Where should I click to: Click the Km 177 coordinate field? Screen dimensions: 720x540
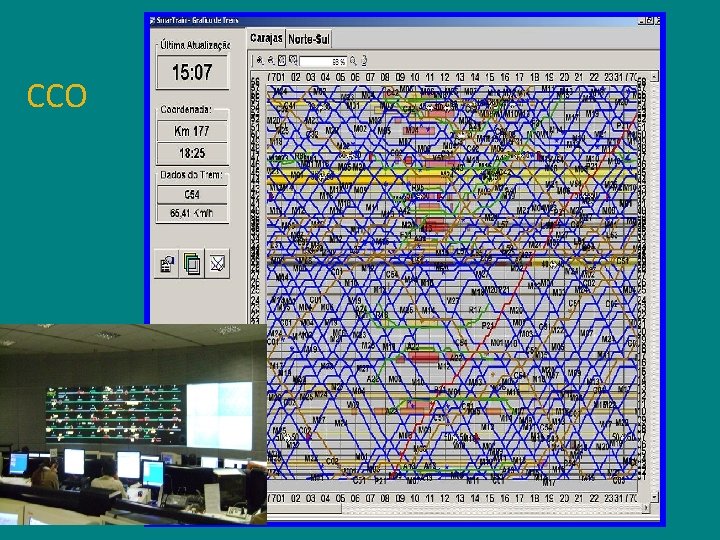tap(192, 131)
